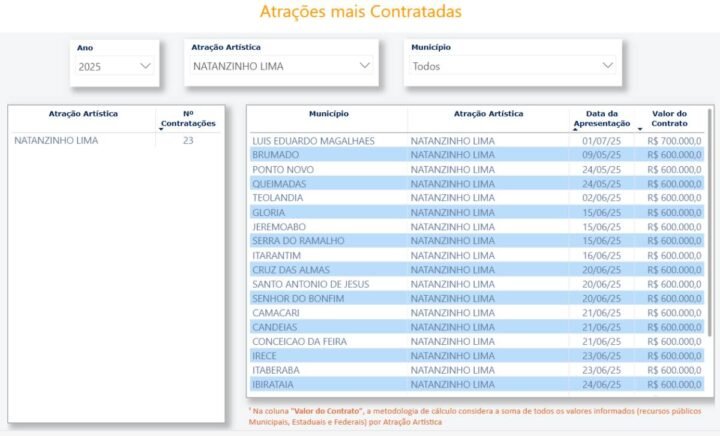The width and height of the screenshot is (720, 436).
Task: Click the Atrações mais Contratadas title
Action: click(x=360, y=11)
